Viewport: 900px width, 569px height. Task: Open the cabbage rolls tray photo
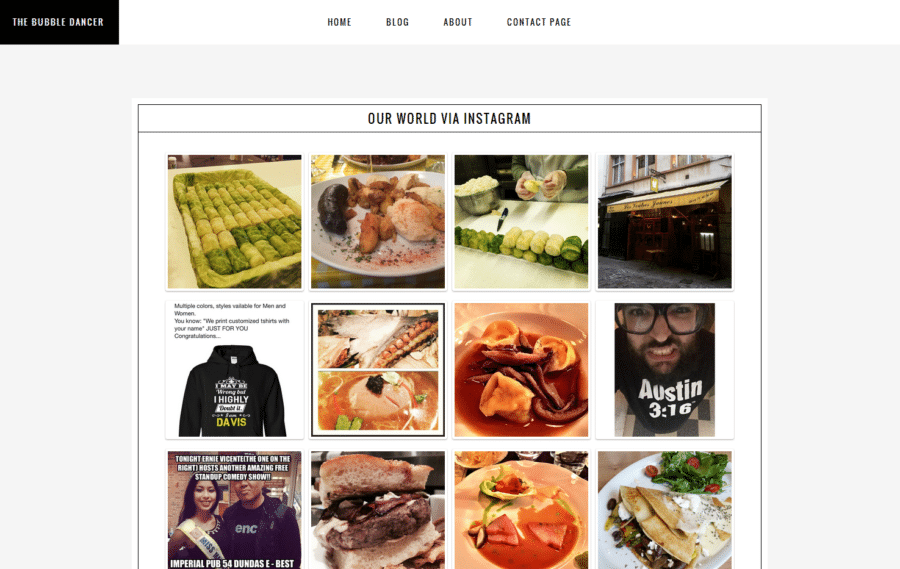[x=234, y=222]
